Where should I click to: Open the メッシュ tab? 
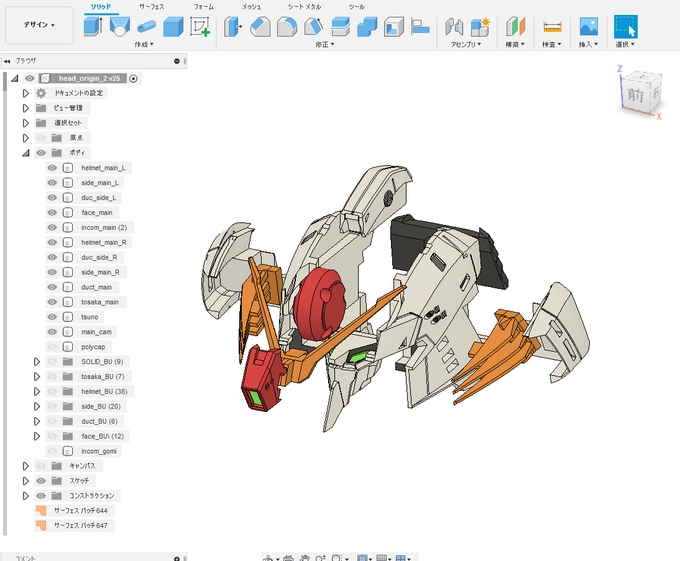point(252,7)
